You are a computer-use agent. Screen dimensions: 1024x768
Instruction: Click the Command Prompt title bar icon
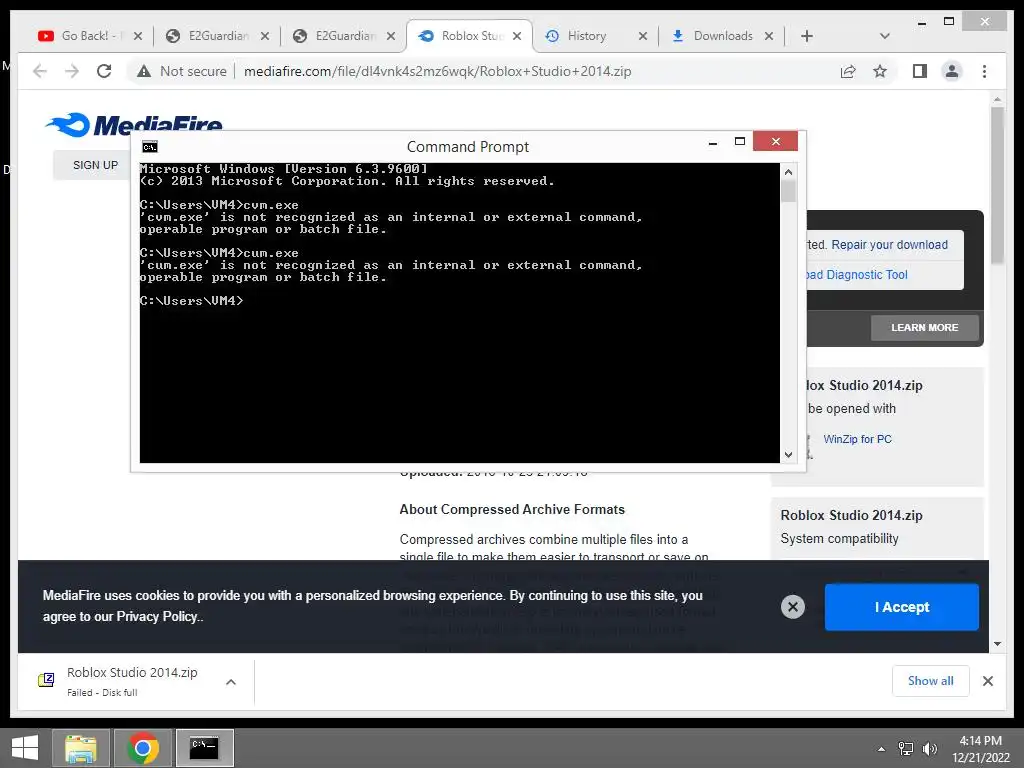(150, 147)
